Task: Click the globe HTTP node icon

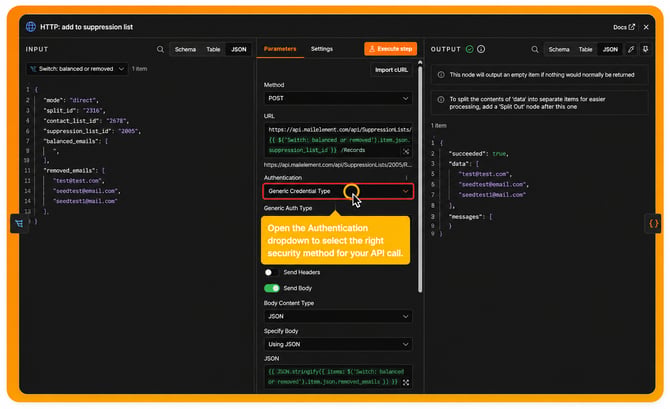Action: [x=31, y=26]
